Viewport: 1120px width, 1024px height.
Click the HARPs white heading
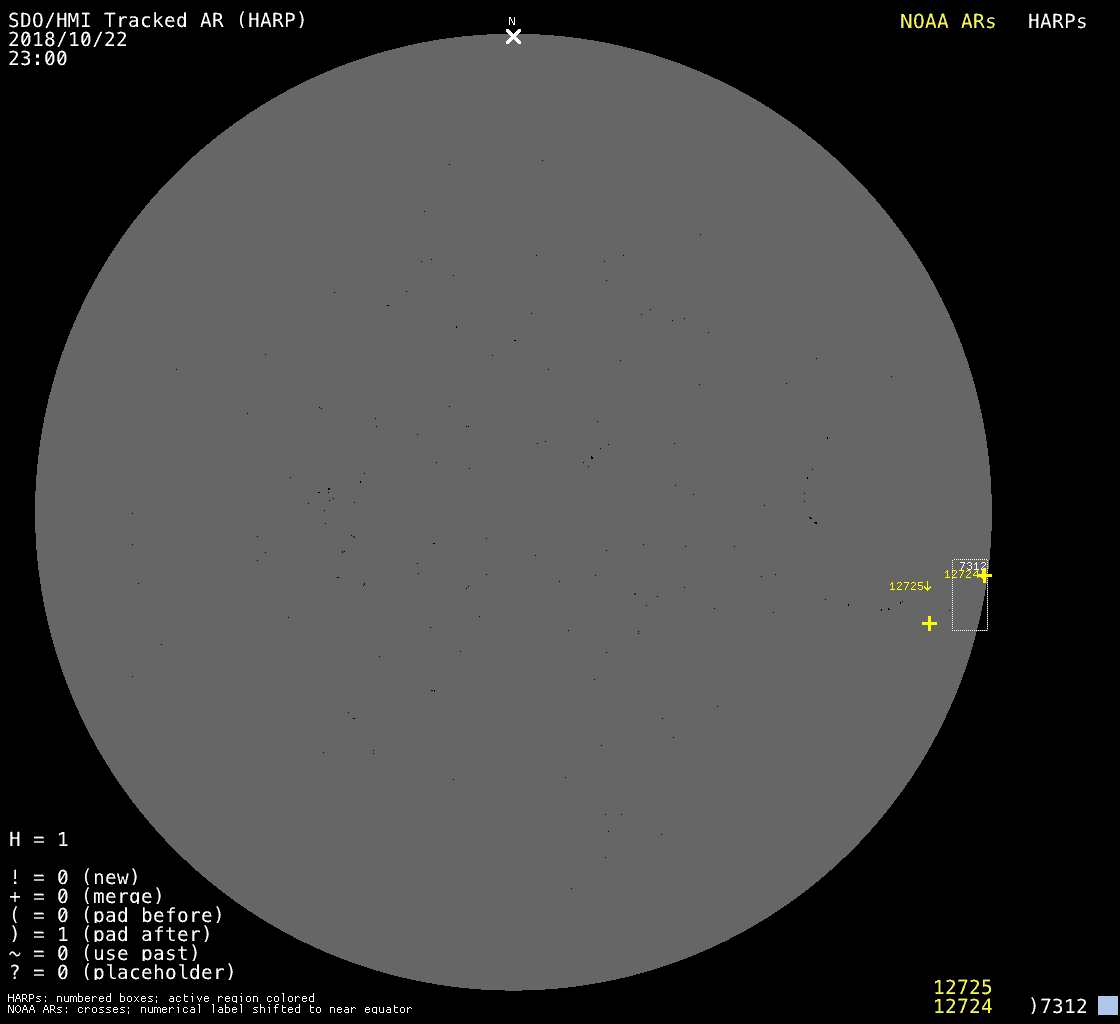1057,22
